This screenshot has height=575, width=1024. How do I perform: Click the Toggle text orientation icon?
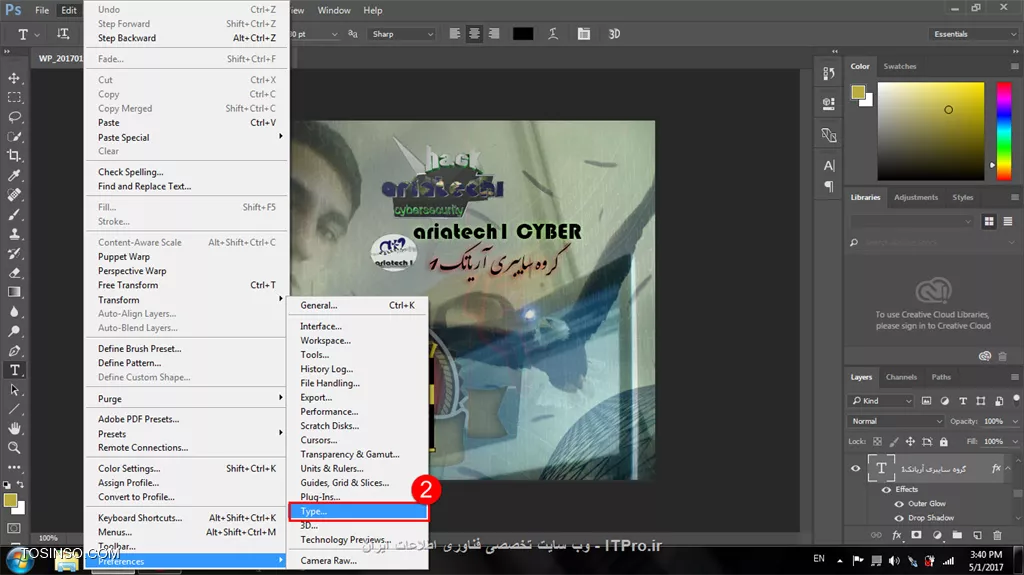point(63,34)
